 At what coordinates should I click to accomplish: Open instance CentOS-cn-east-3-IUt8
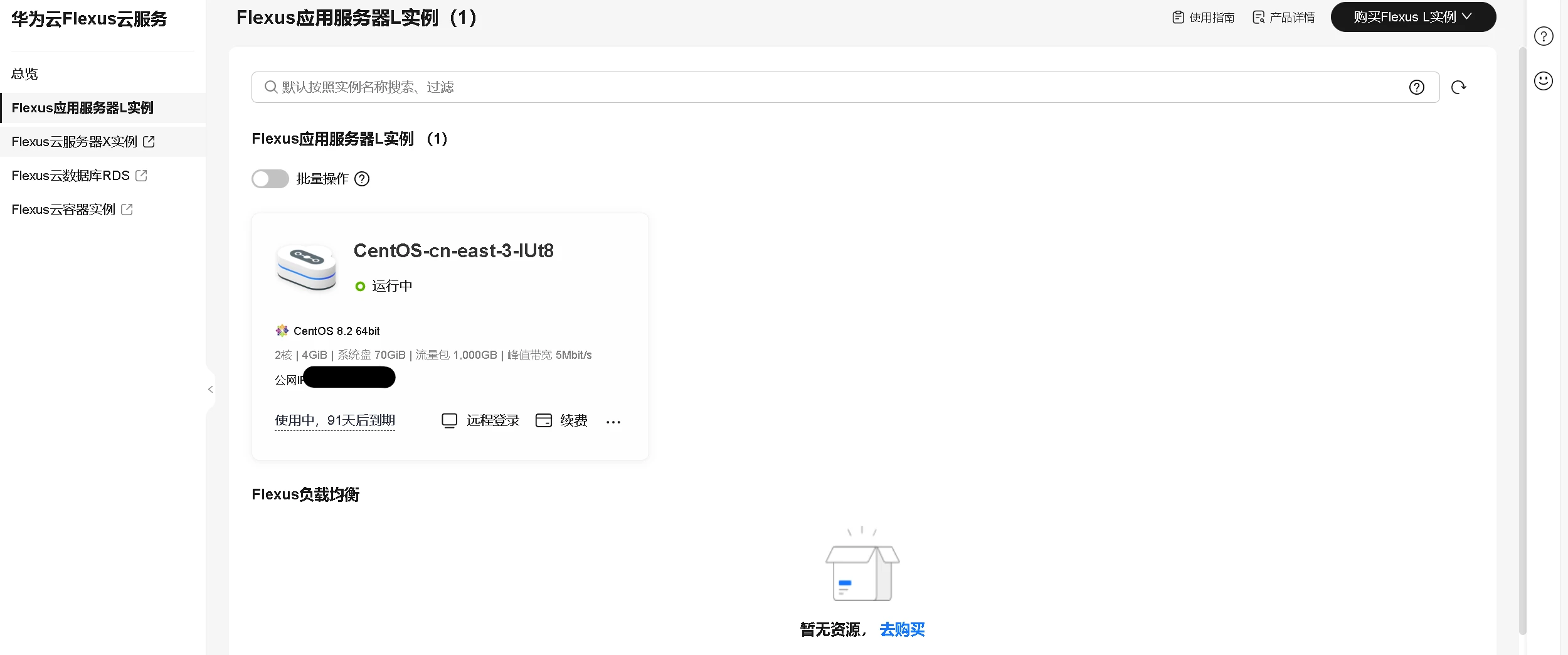pyautogui.click(x=453, y=251)
